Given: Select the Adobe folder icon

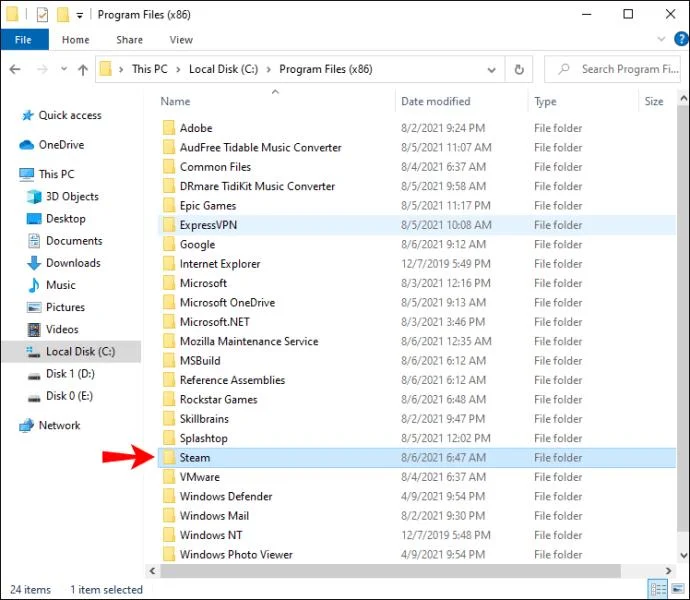Looking at the screenshot, I should tap(169, 128).
